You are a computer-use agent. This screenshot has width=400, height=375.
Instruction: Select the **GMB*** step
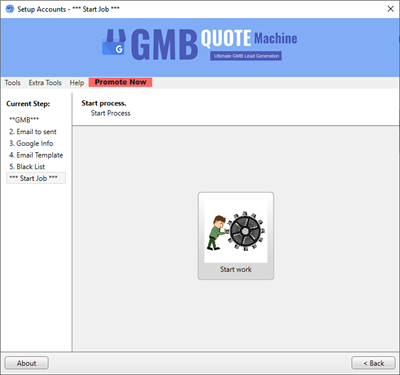point(24,120)
